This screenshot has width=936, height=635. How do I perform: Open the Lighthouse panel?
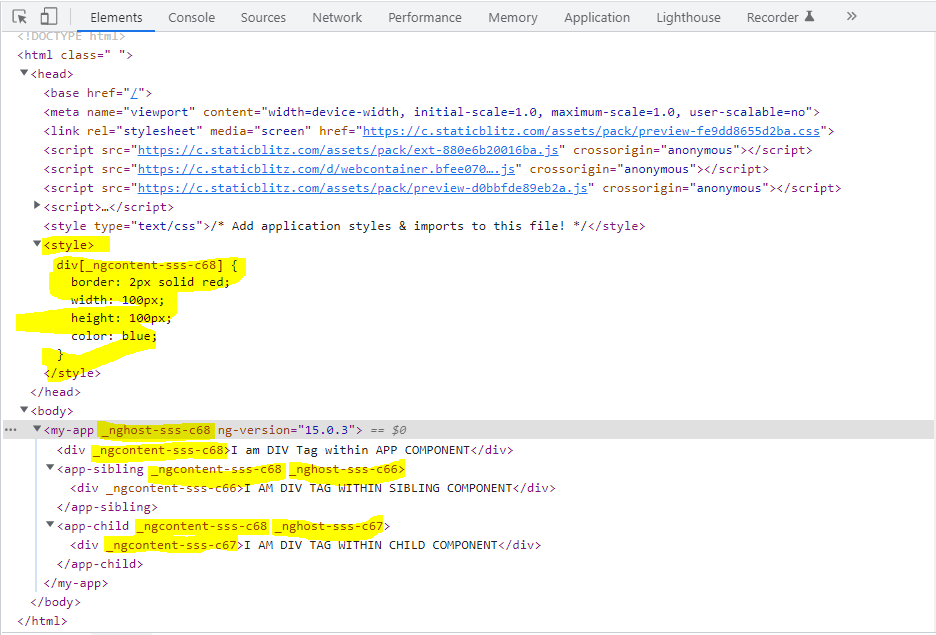click(x=688, y=17)
